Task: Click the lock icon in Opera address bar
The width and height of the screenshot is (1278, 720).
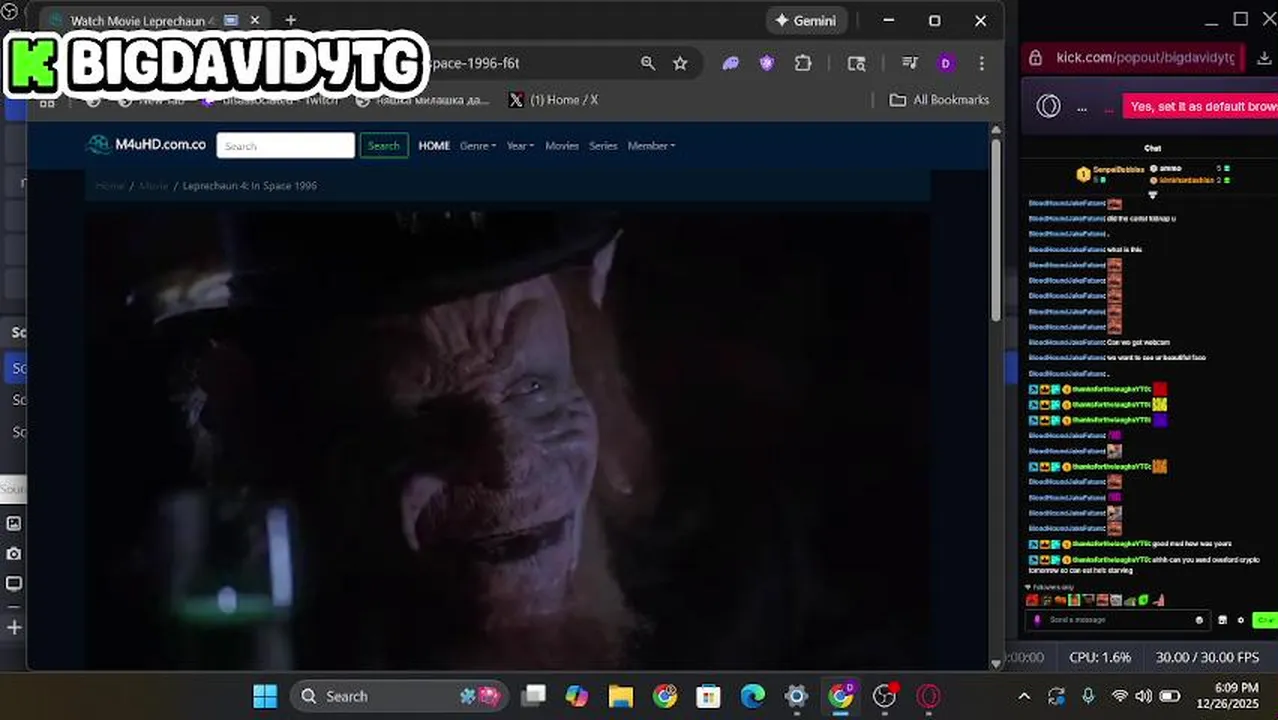Action: (x=1036, y=58)
